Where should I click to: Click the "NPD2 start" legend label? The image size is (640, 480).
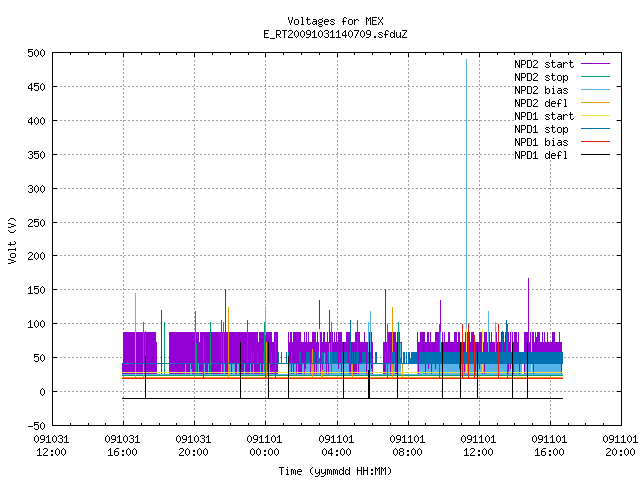coord(544,64)
